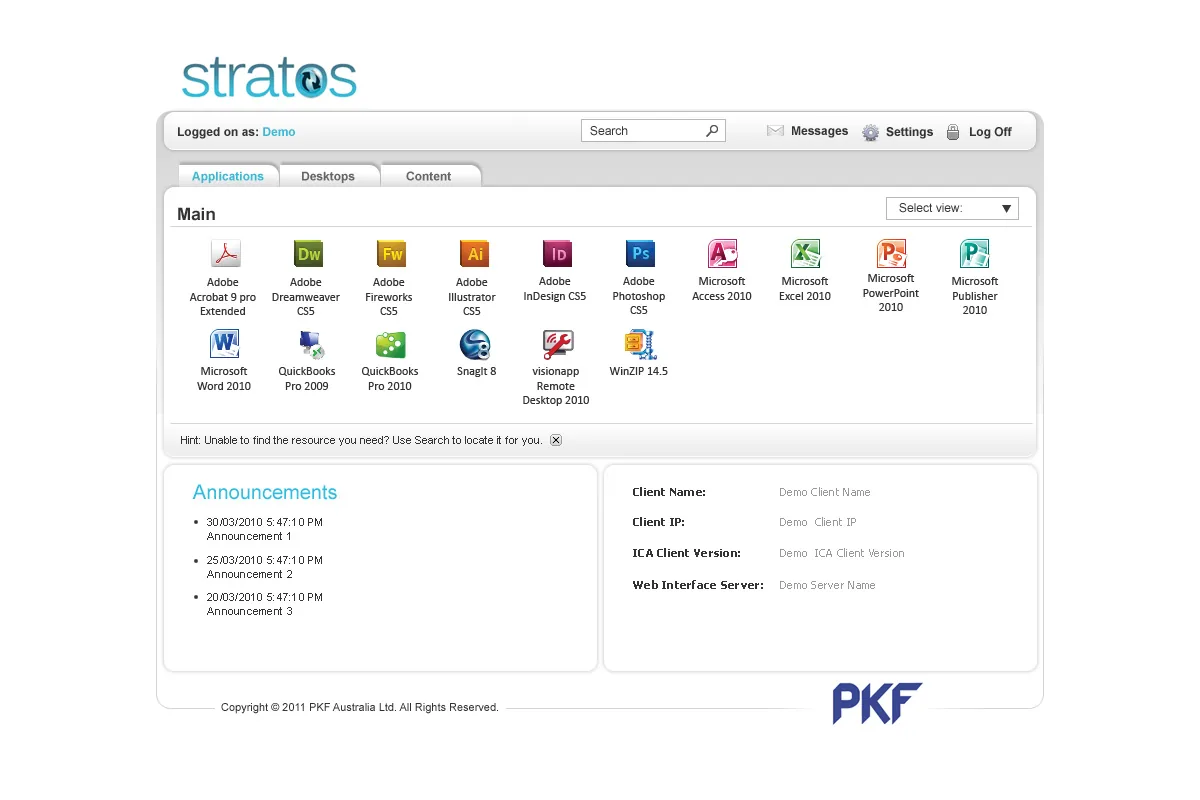
Task: Click the Messages envelope icon
Action: tap(775, 131)
